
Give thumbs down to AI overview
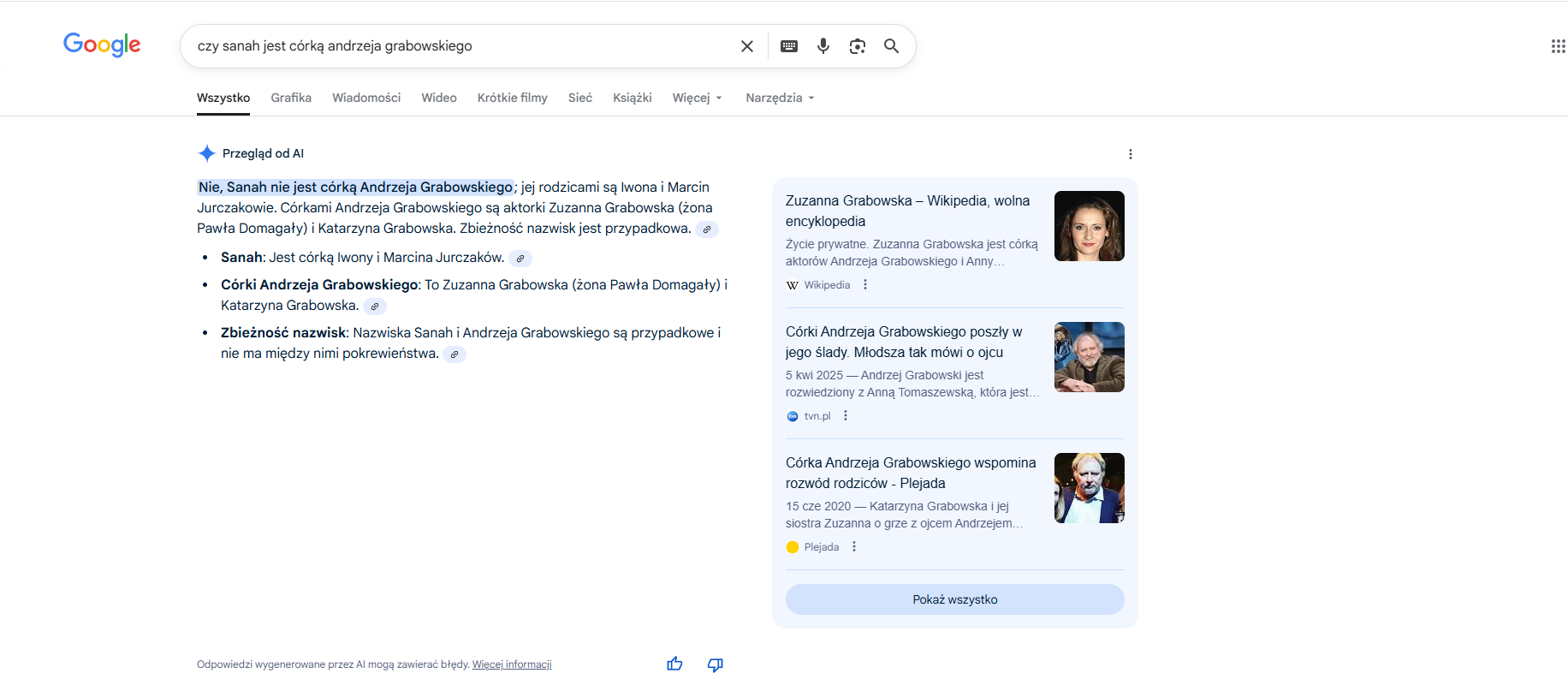(x=716, y=664)
